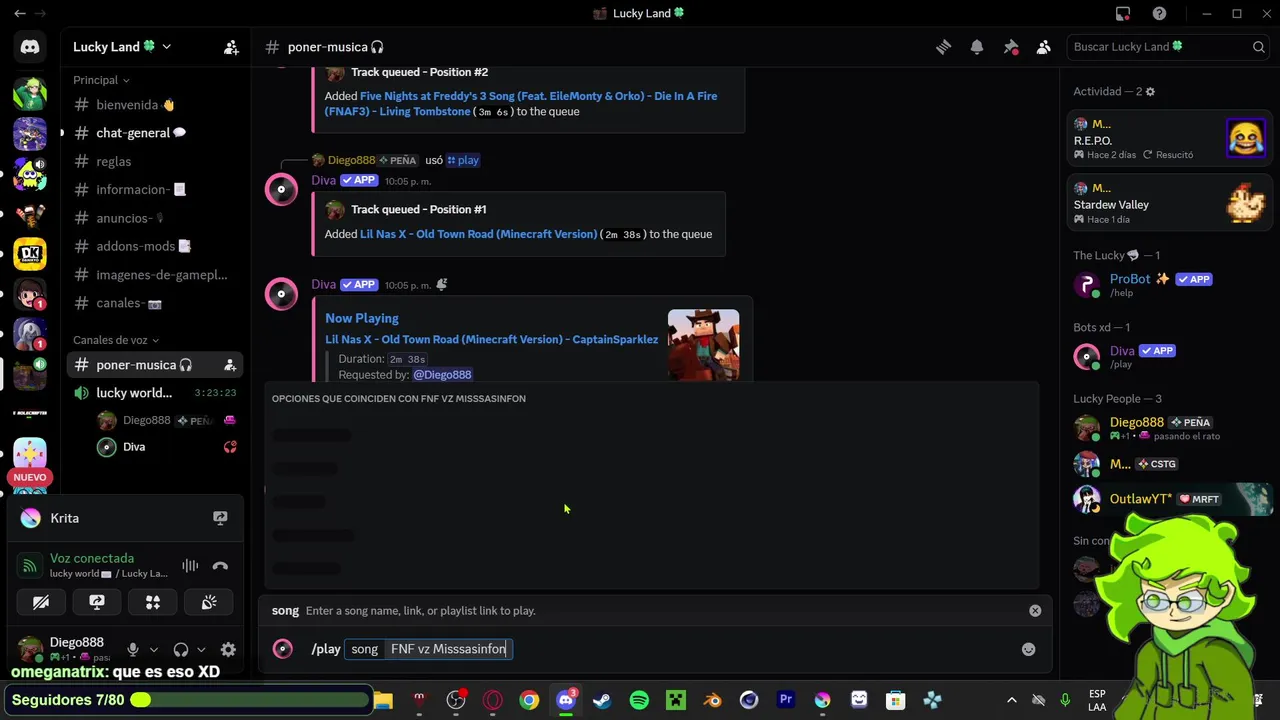
Task: Mute microphone in user panel
Action: (x=133, y=650)
